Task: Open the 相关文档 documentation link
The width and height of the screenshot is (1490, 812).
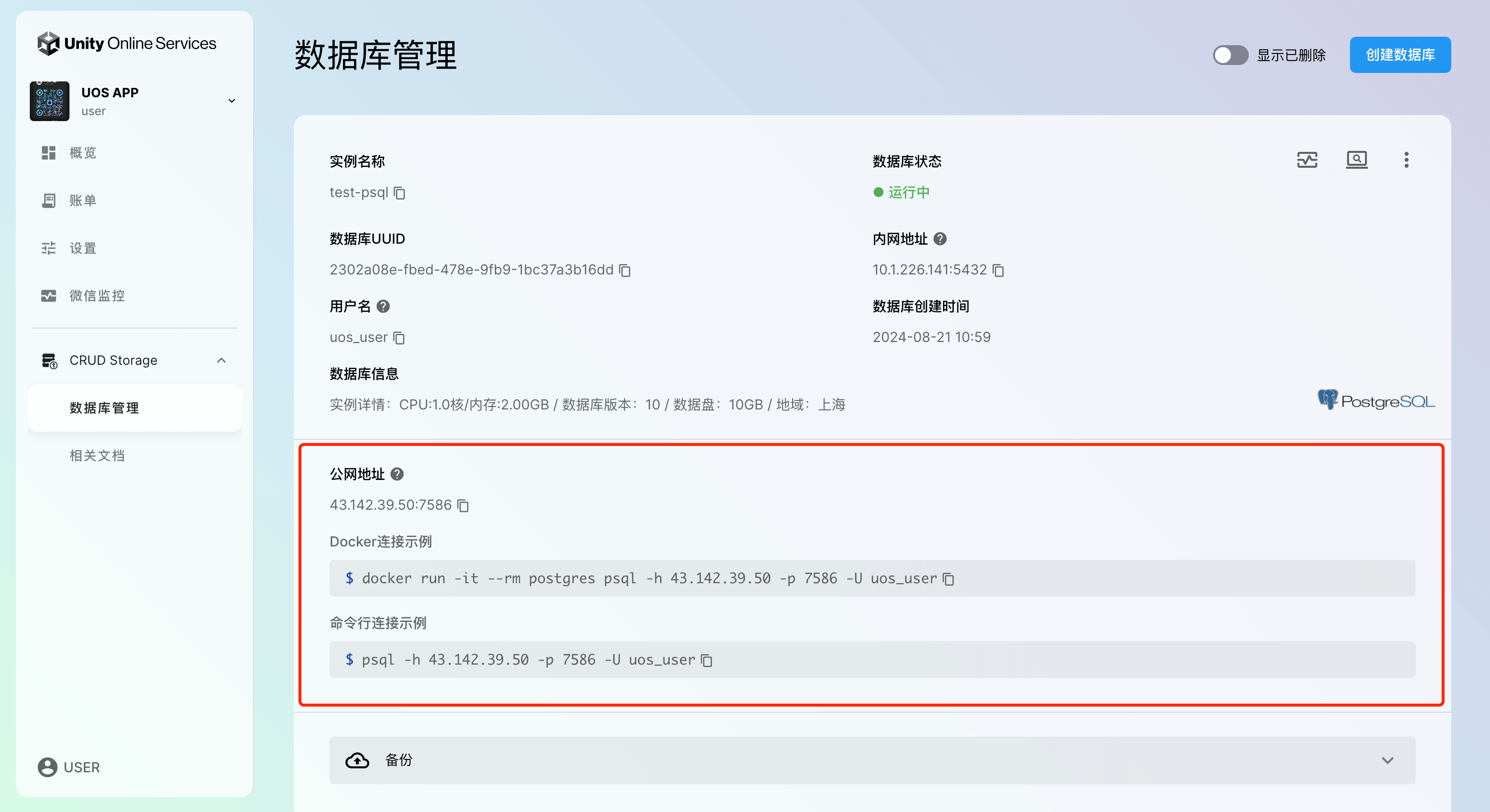Action: [x=97, y=456]
